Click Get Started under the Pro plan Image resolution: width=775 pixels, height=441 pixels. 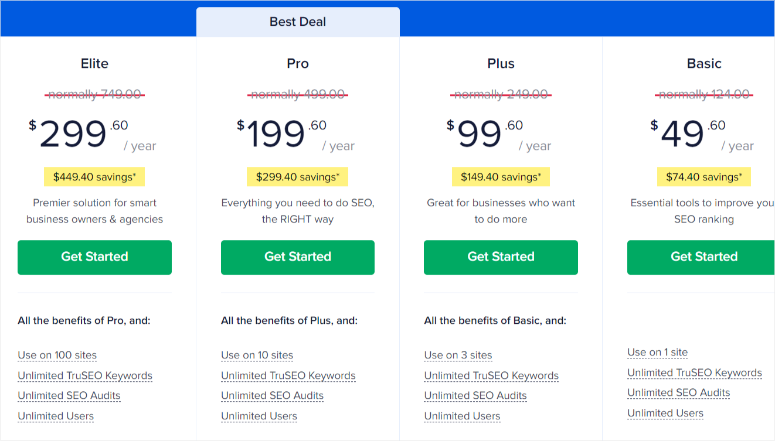[298, 257]
